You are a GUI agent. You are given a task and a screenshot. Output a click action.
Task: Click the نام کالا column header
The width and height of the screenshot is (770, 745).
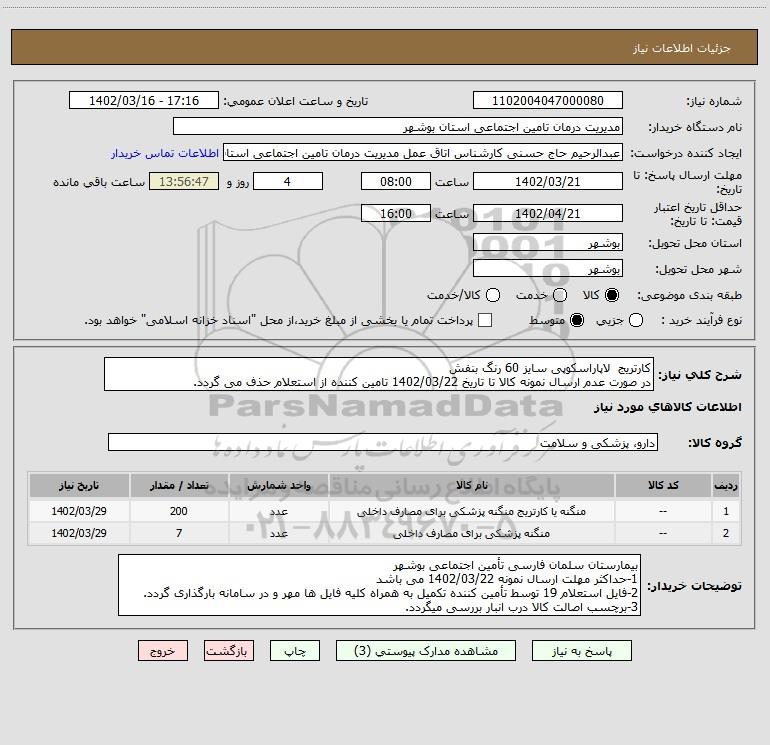471,486
